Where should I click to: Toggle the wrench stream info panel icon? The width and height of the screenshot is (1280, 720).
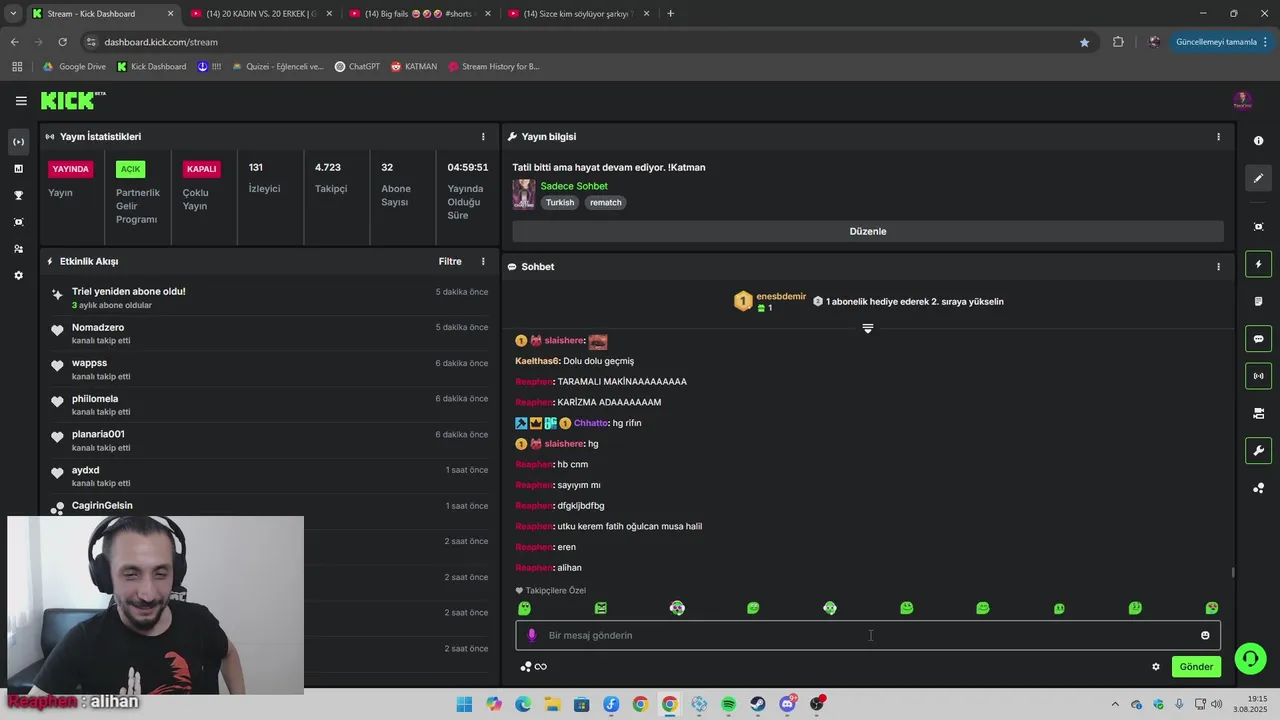coord(1258,451)
